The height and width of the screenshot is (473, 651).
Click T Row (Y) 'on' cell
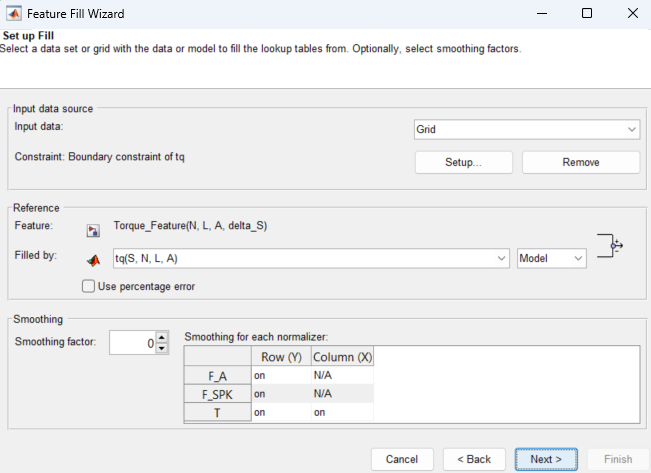(281, 412)
